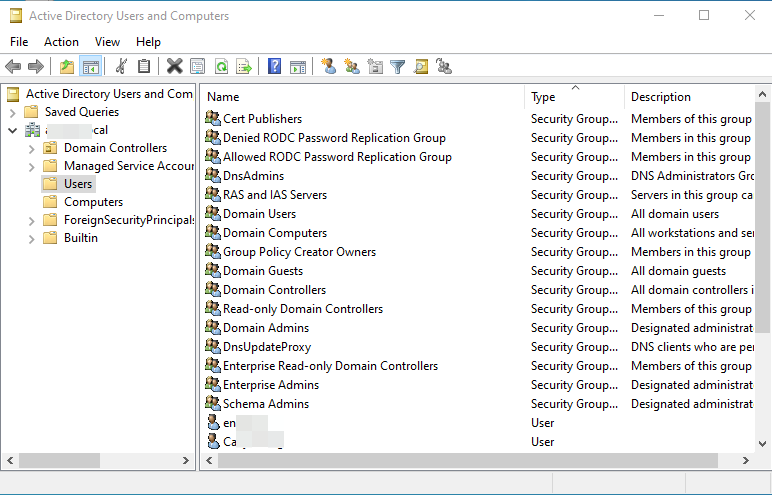Select Allowed RODC Password Replication Group

(x=337, y=157)
